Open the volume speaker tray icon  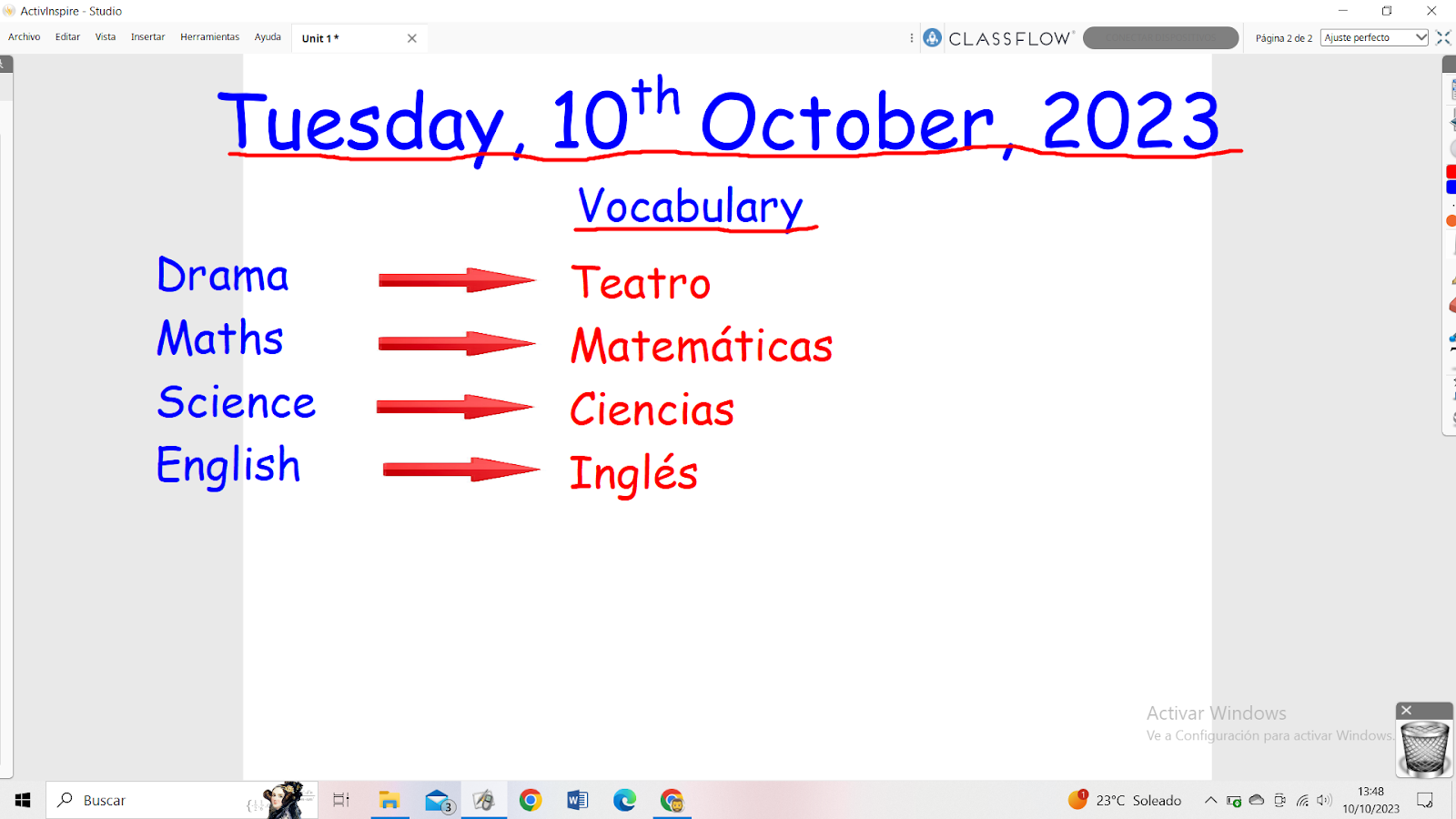pos(1324,800)
